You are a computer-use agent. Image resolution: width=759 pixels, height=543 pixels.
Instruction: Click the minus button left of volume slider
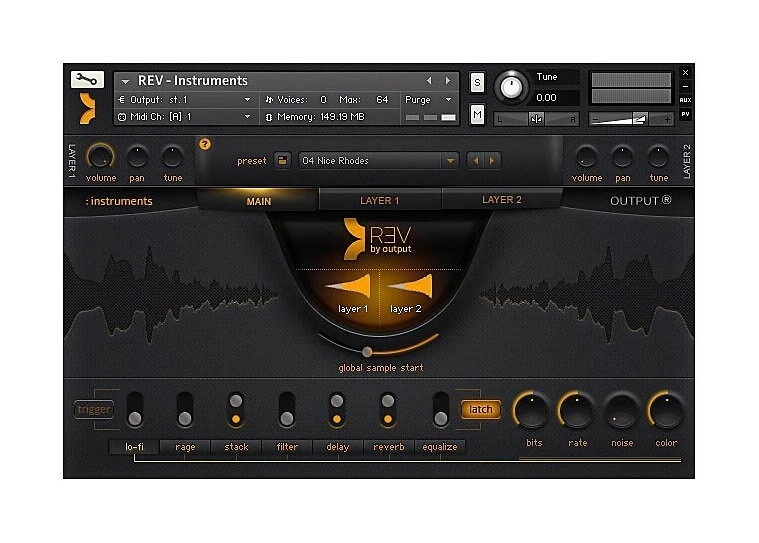pos(596,119)
